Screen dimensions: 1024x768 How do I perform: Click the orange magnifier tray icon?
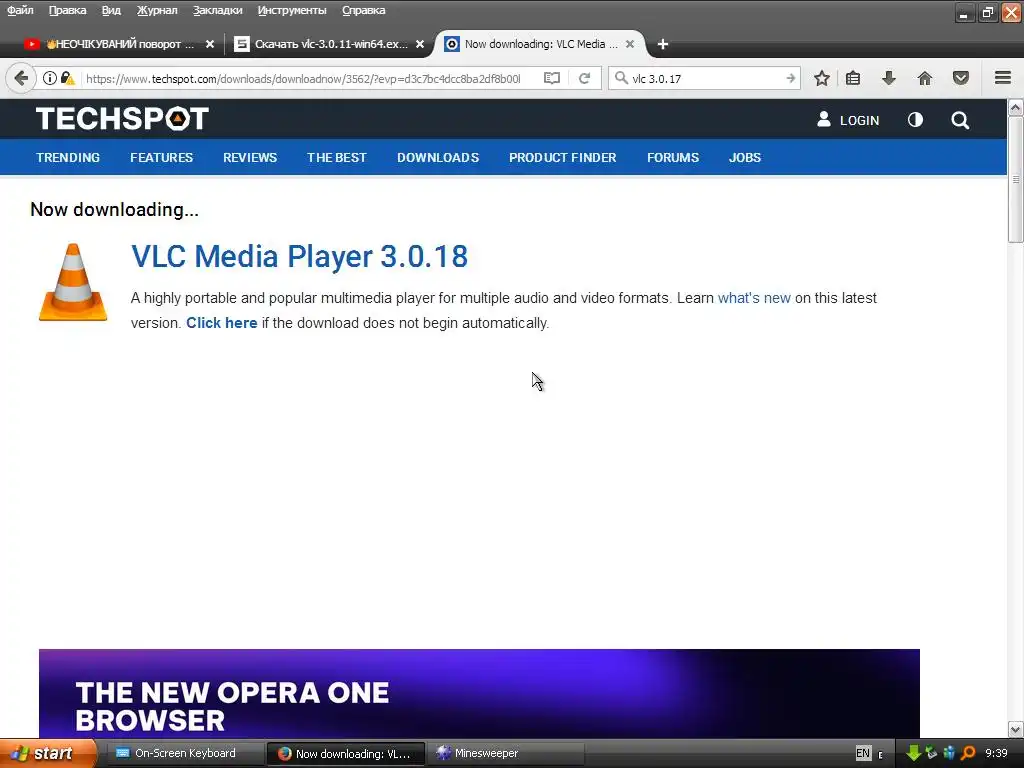pos(968,754)
